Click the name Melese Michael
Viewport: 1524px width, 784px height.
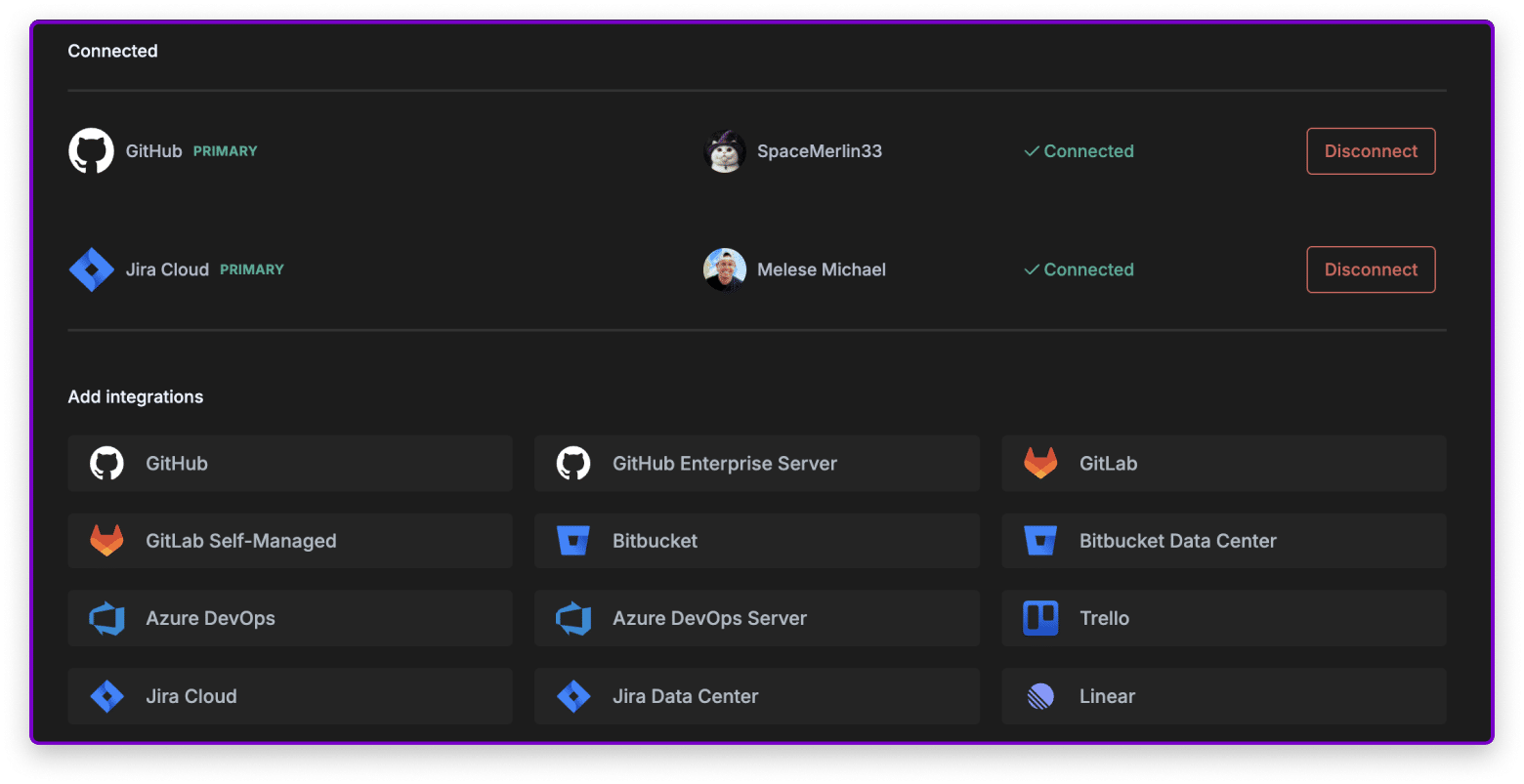point(822,269)
